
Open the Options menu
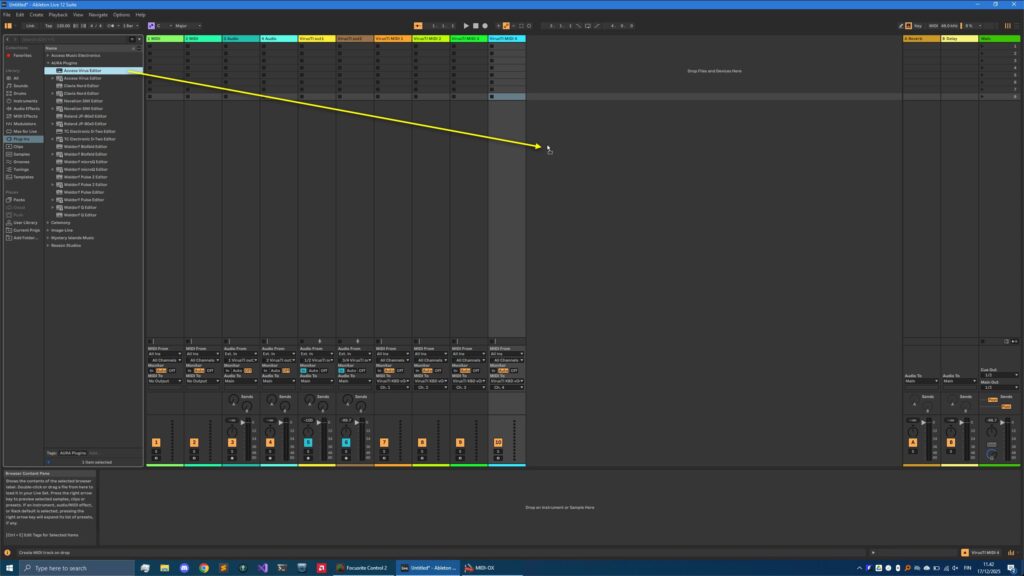tap(122, 15)
